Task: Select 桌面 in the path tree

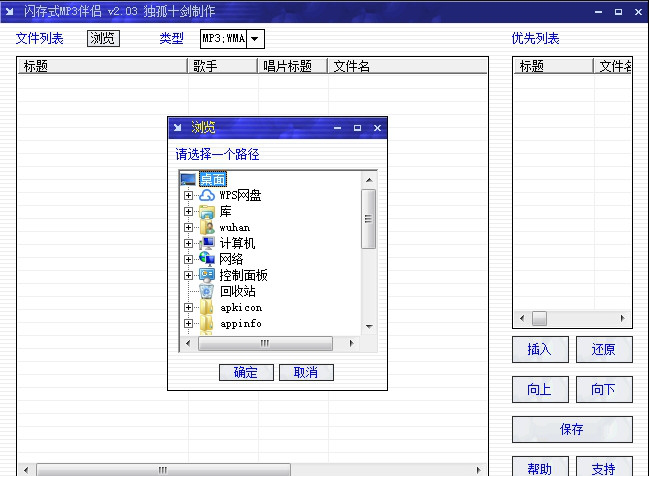Action: pos(213,179)
